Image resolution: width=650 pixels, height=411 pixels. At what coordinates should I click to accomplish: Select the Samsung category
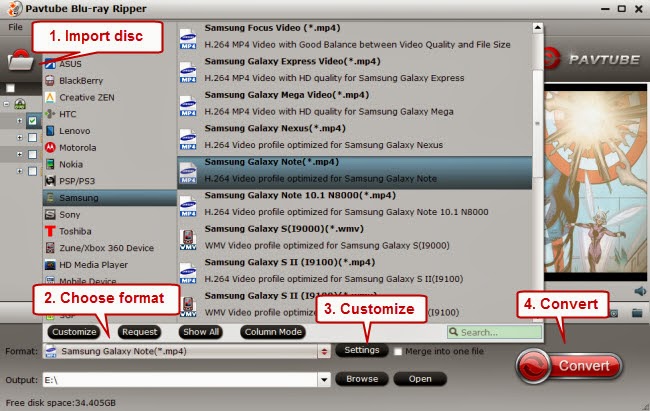109,198
